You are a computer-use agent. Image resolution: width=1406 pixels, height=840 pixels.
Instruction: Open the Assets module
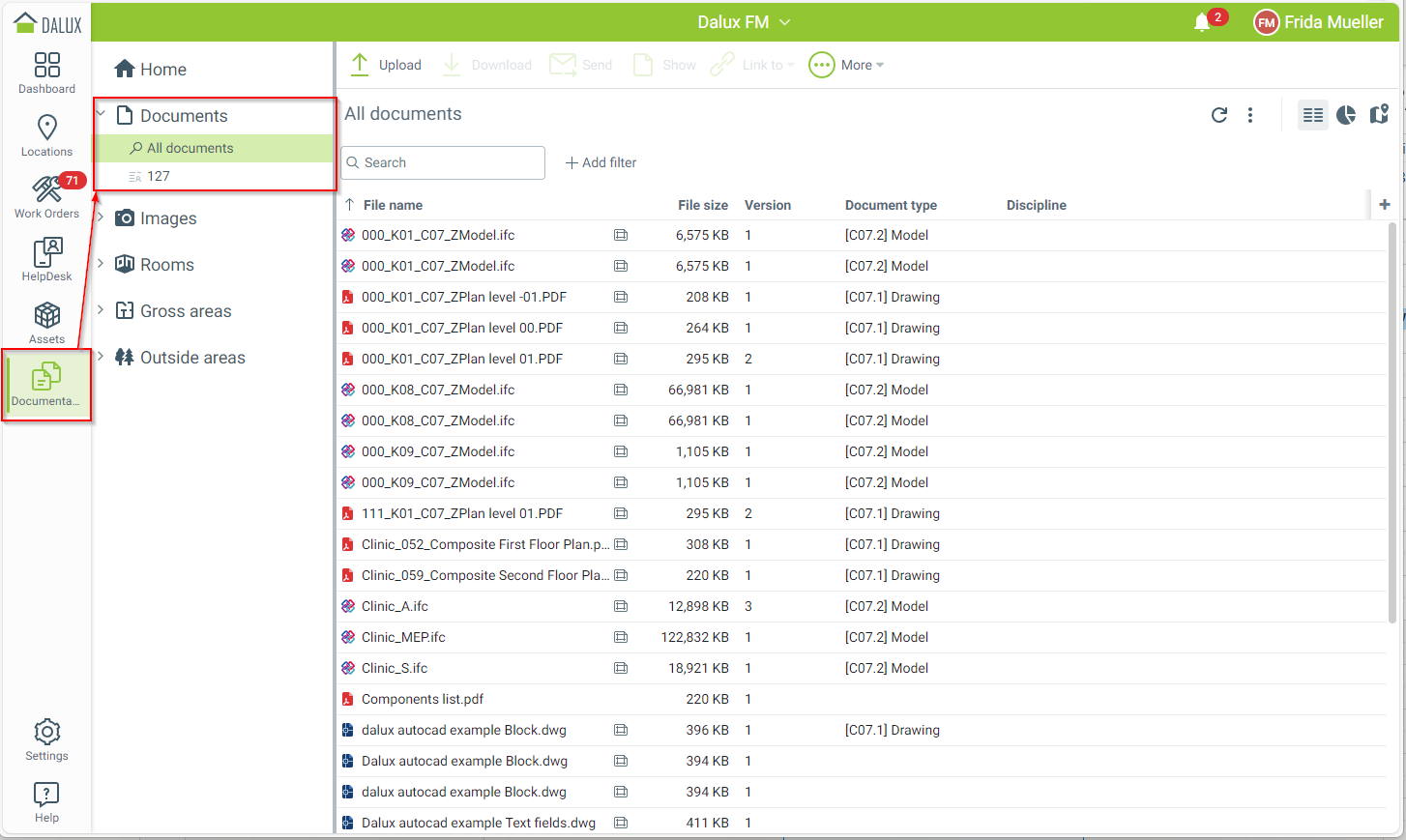pos(46,323)
